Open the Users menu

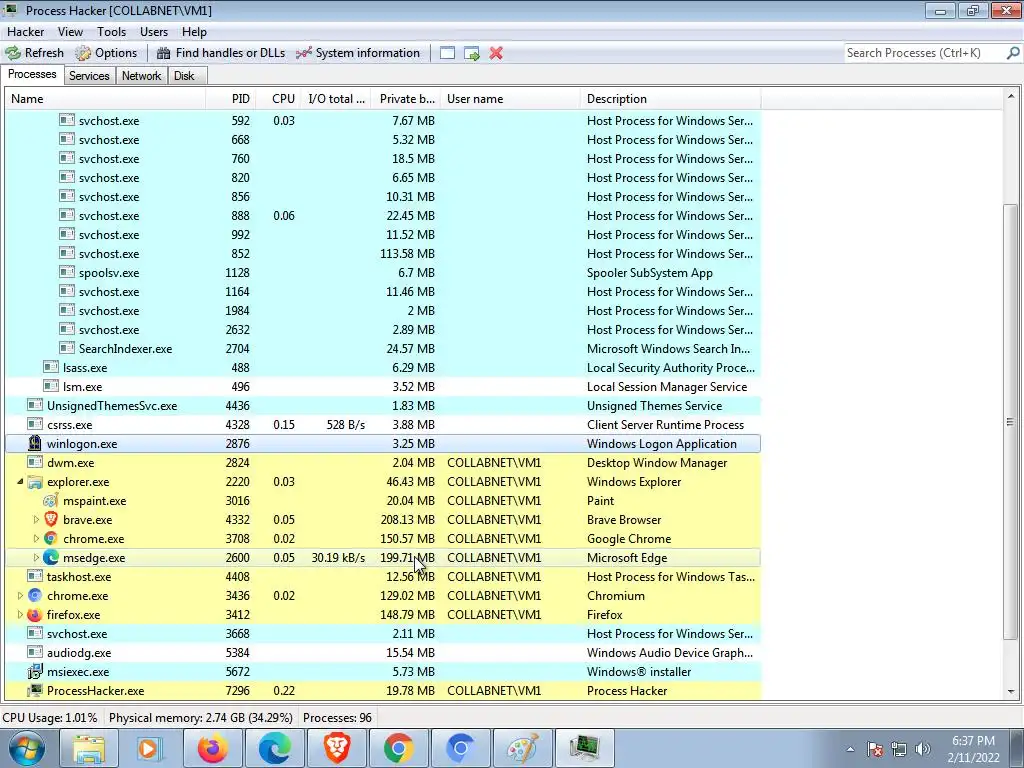pyautogui.click(x=154, y=31)
